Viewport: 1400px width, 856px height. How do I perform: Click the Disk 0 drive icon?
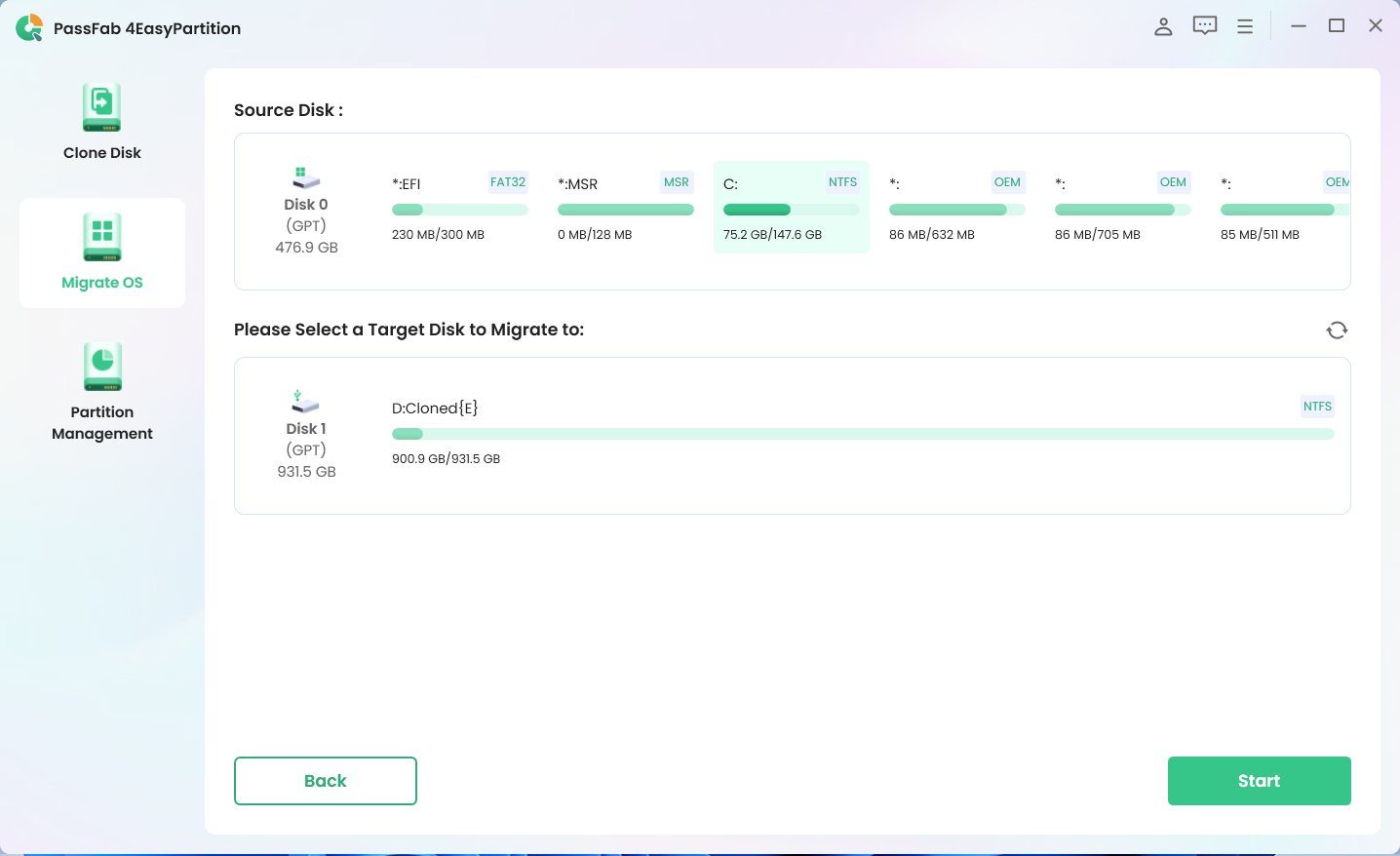pos(305,177)
